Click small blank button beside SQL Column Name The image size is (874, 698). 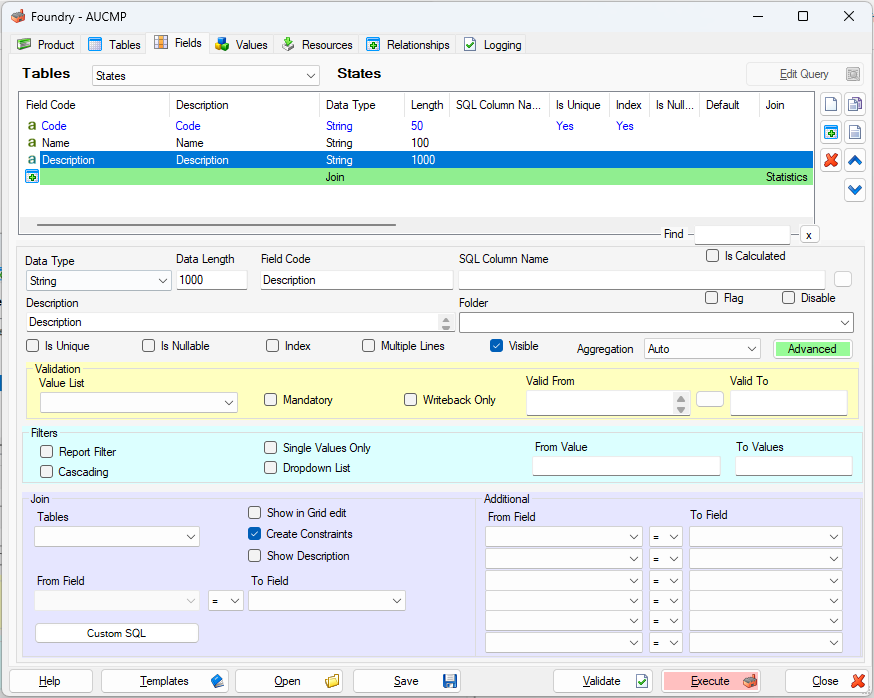tap(843, 279)
